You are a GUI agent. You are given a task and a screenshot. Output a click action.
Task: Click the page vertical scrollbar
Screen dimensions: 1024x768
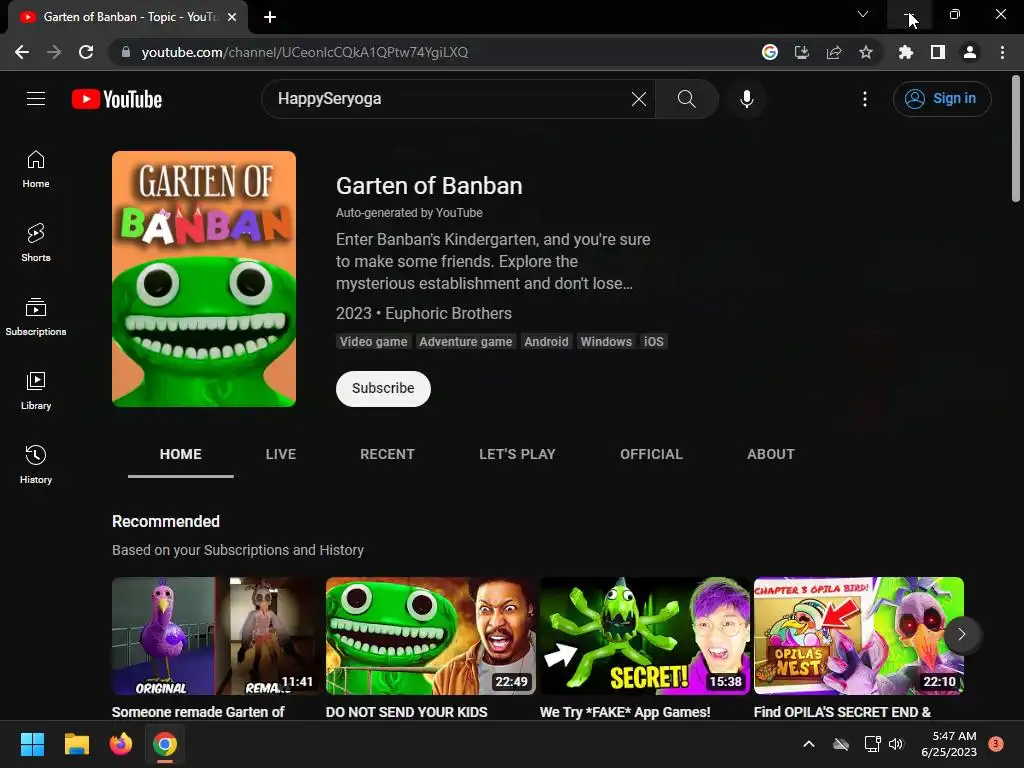pyautogui.click(x=1016, y=138)
